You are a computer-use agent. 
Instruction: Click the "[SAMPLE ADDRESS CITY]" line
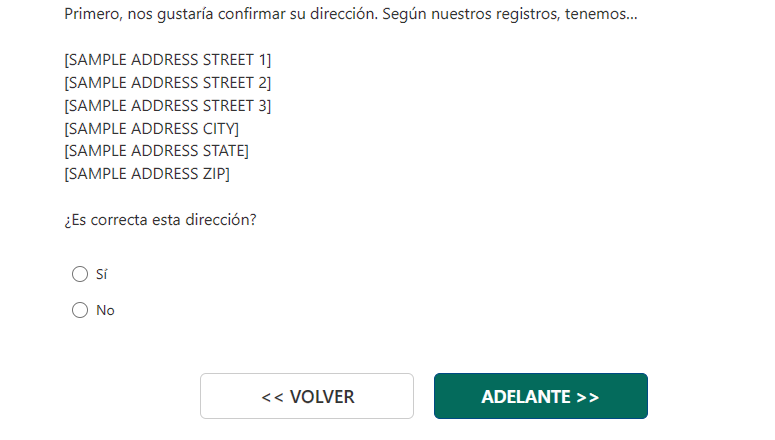(151, 128)
